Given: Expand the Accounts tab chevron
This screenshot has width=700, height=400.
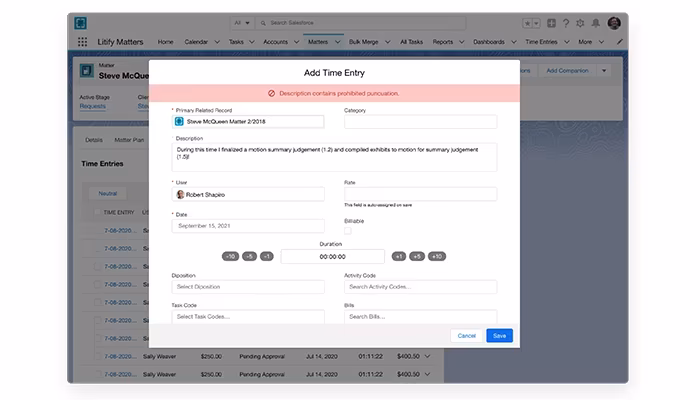Looking at the screenshot, I should [296, 42].
